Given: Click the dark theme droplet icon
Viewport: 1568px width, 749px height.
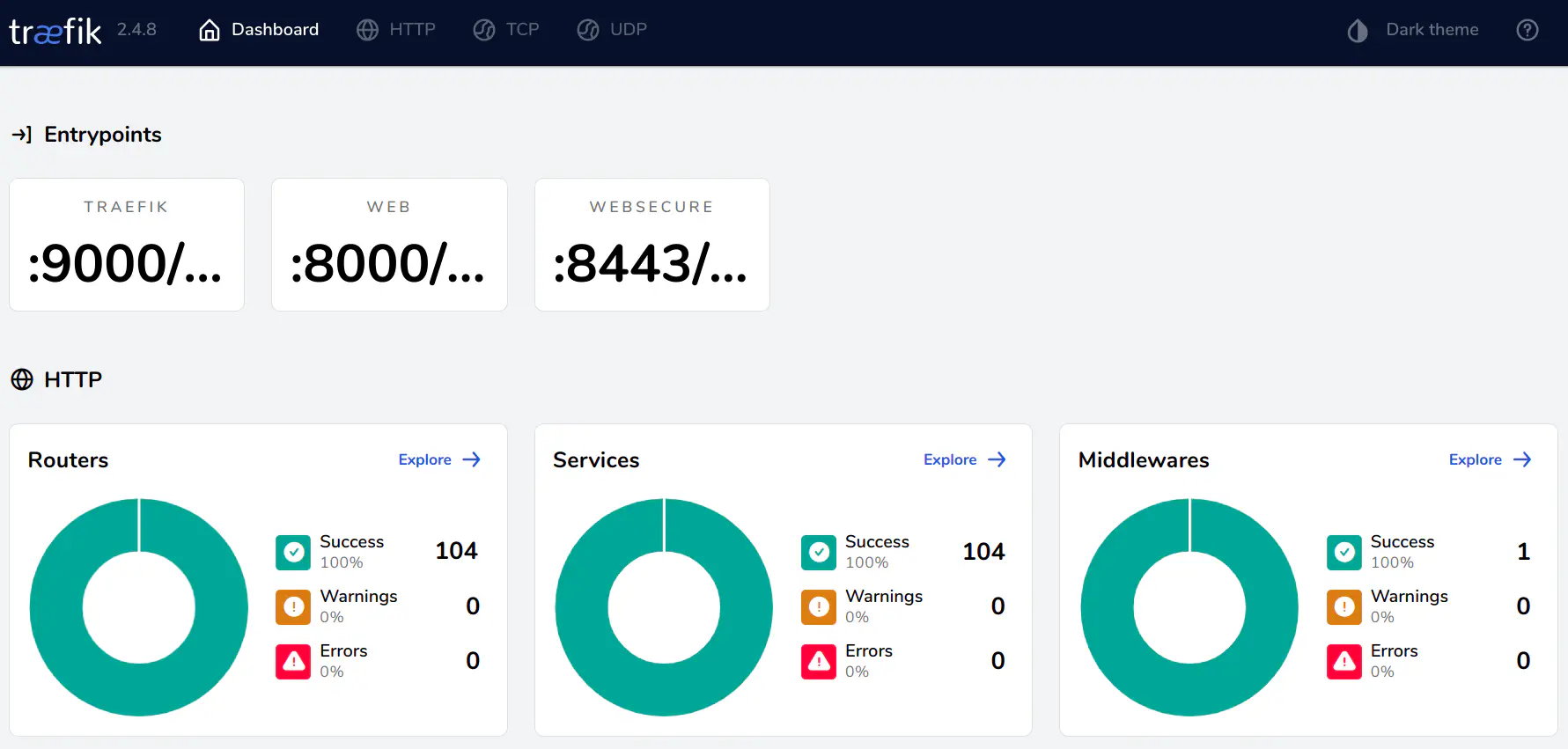Looking at the screenshot, I should tap(1358, 31).
